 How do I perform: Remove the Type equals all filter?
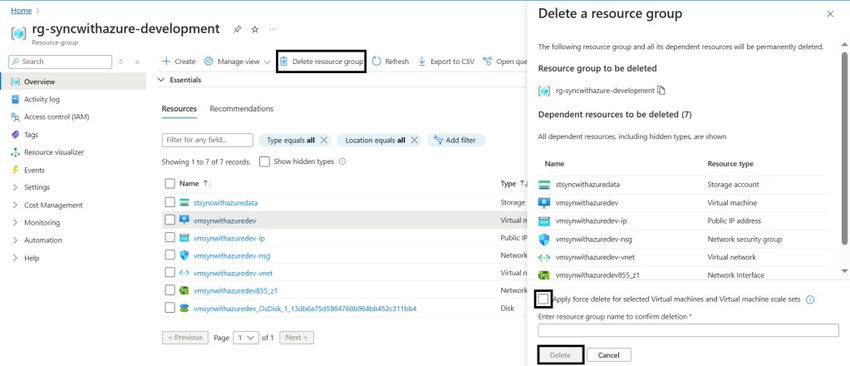tap(324, 140)
